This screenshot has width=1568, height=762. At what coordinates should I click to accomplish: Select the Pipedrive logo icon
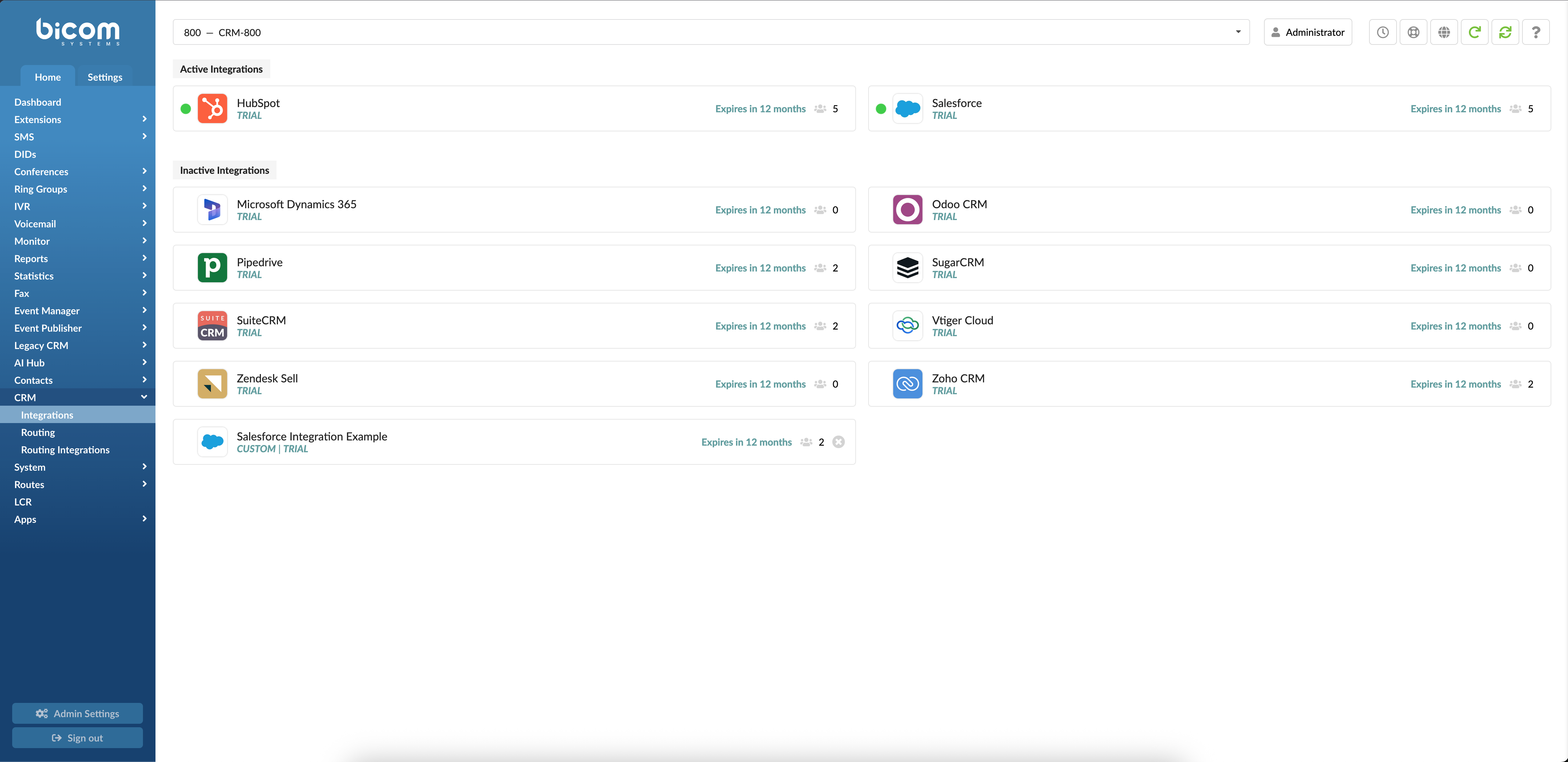coord(213,268)
